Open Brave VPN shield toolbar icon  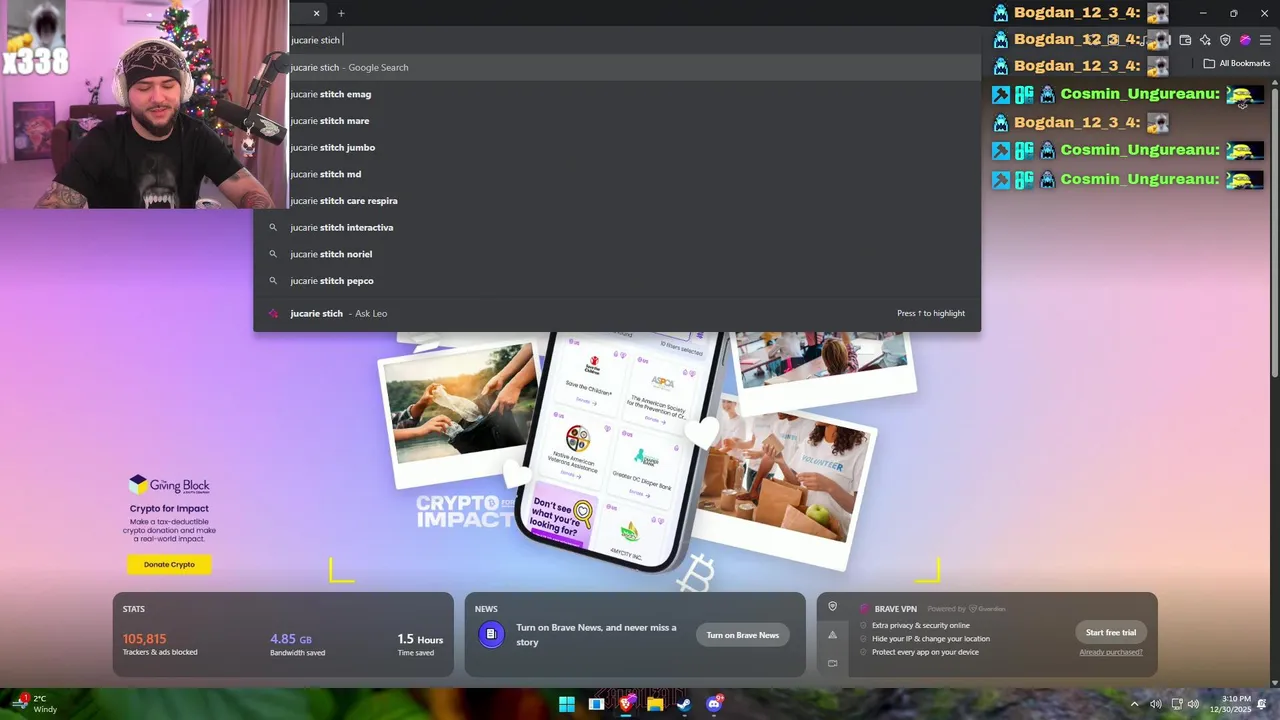1225,40
